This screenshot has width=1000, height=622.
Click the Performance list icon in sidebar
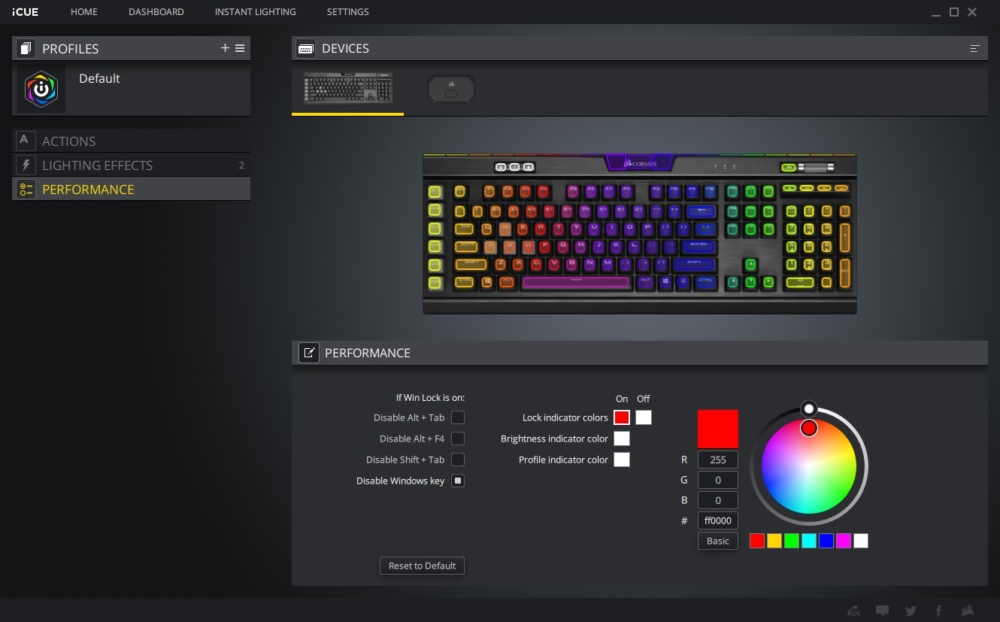point(26,189)
